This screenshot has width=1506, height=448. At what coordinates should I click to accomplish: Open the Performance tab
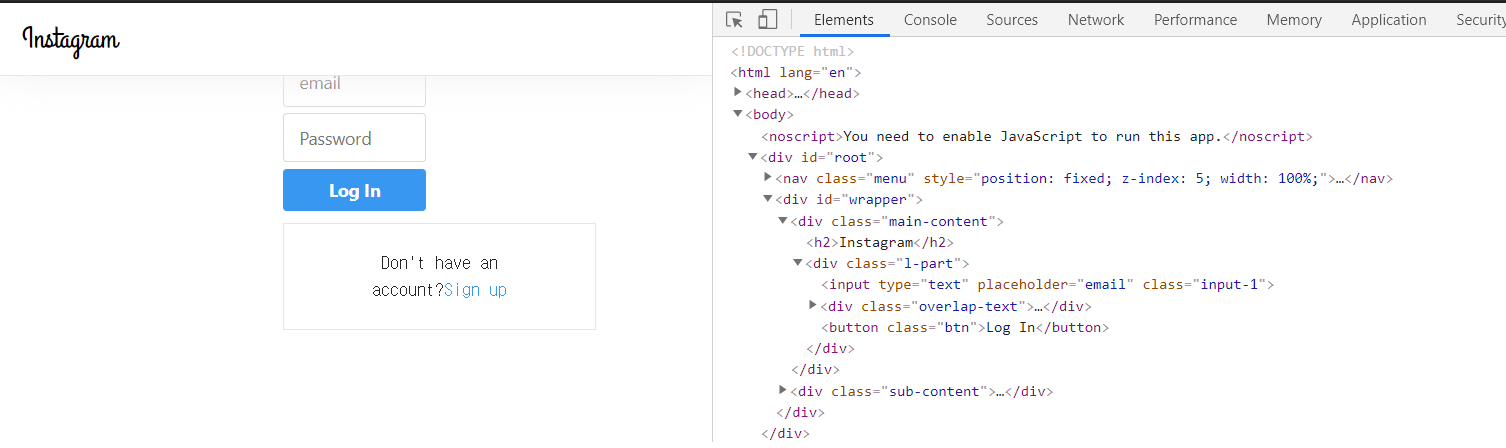click(x=1195, y=20)
